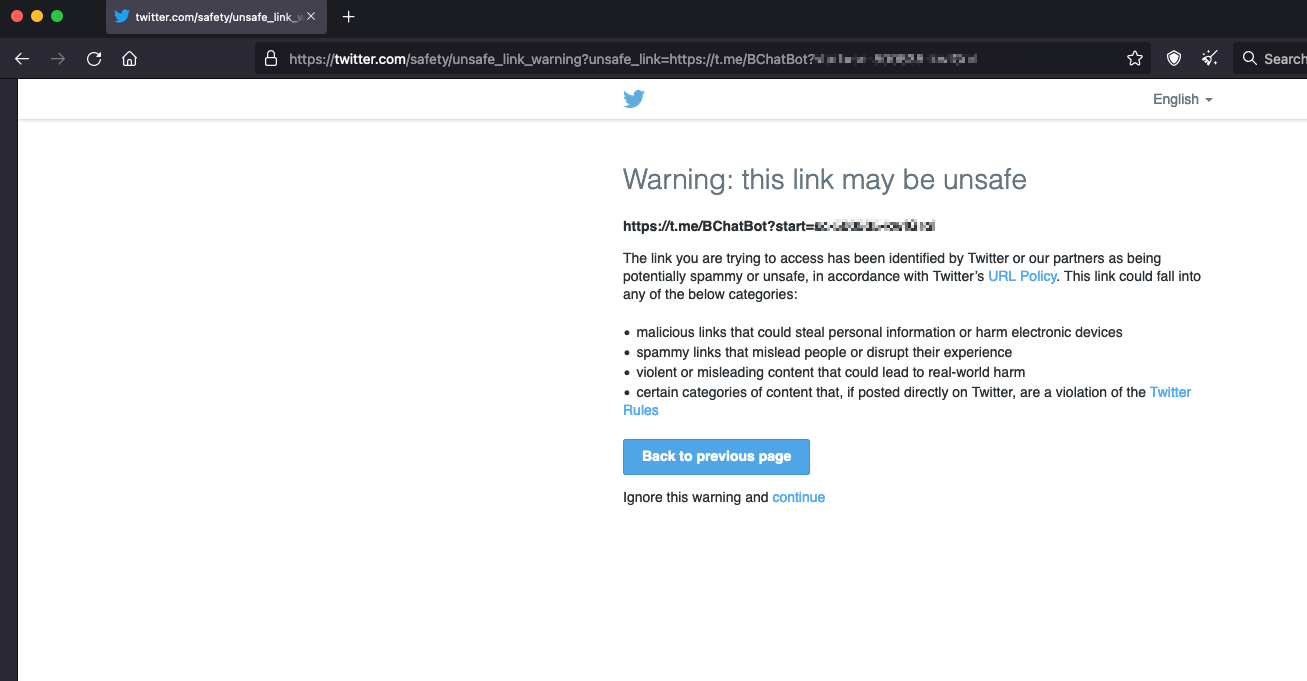Click the browser back arrow
This screenshot has width=1307, height=681.
[x=22, y=59]
